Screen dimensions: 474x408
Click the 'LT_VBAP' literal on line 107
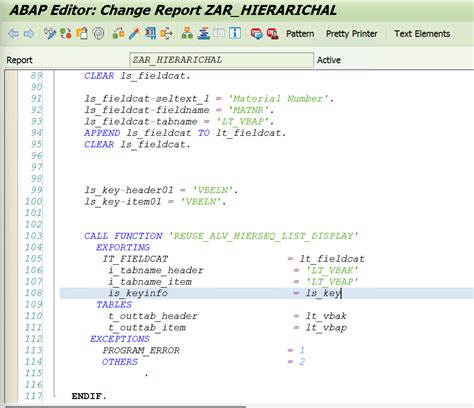point(332,282)
